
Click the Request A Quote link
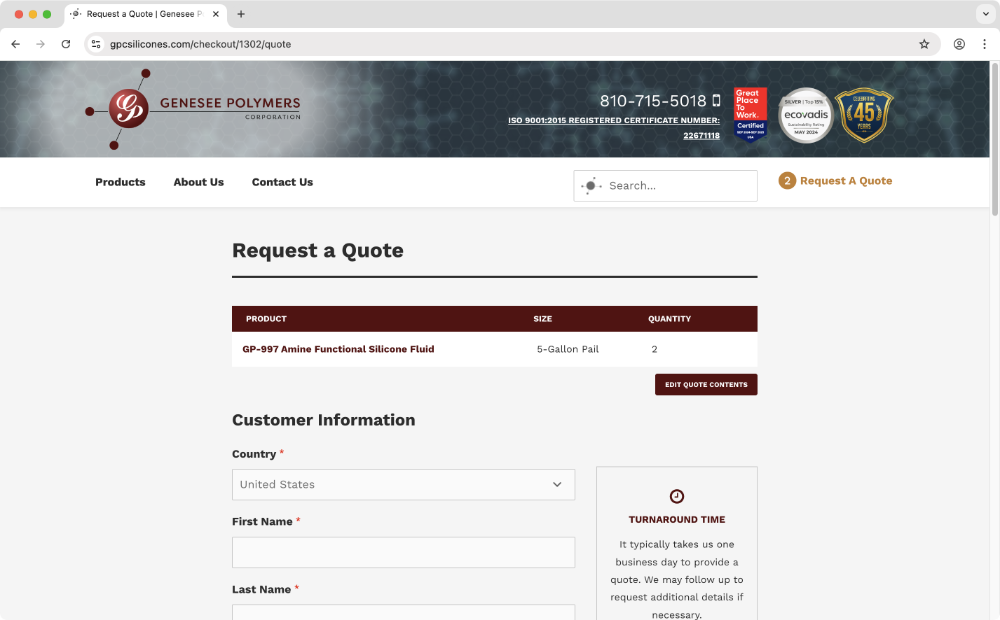(845, 181)
